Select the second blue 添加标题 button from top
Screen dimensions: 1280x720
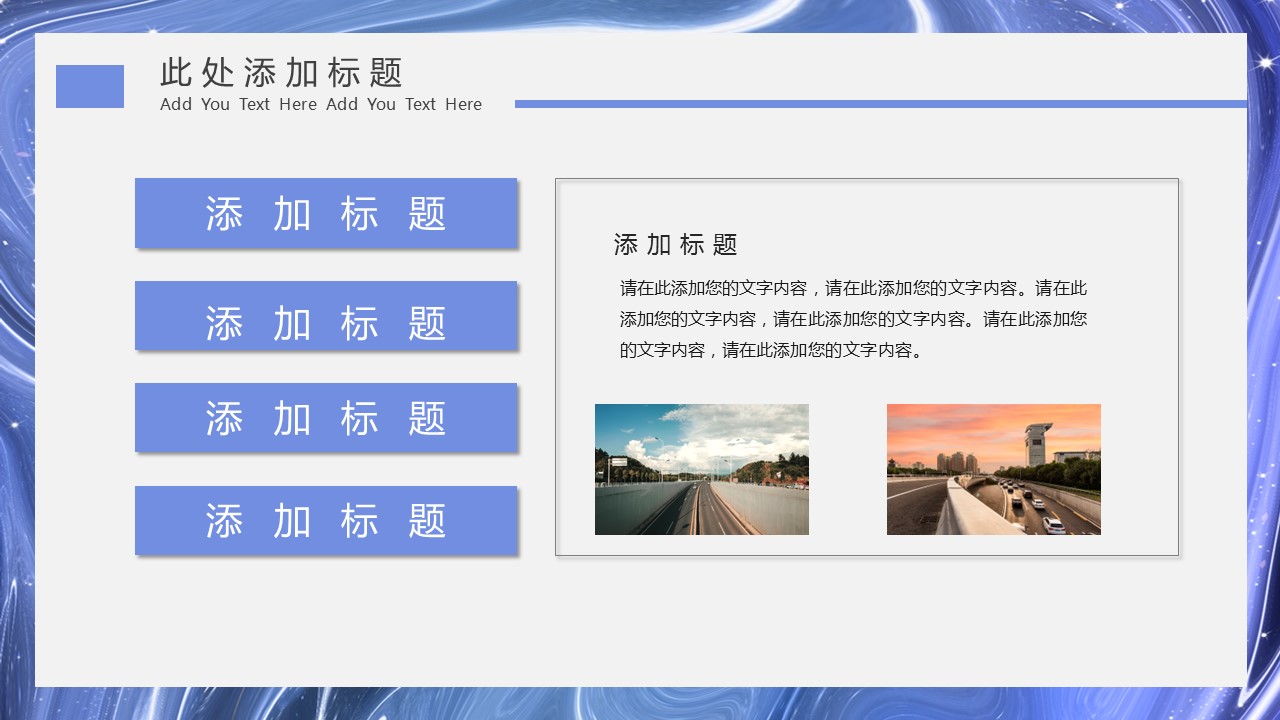pos(326,316)
